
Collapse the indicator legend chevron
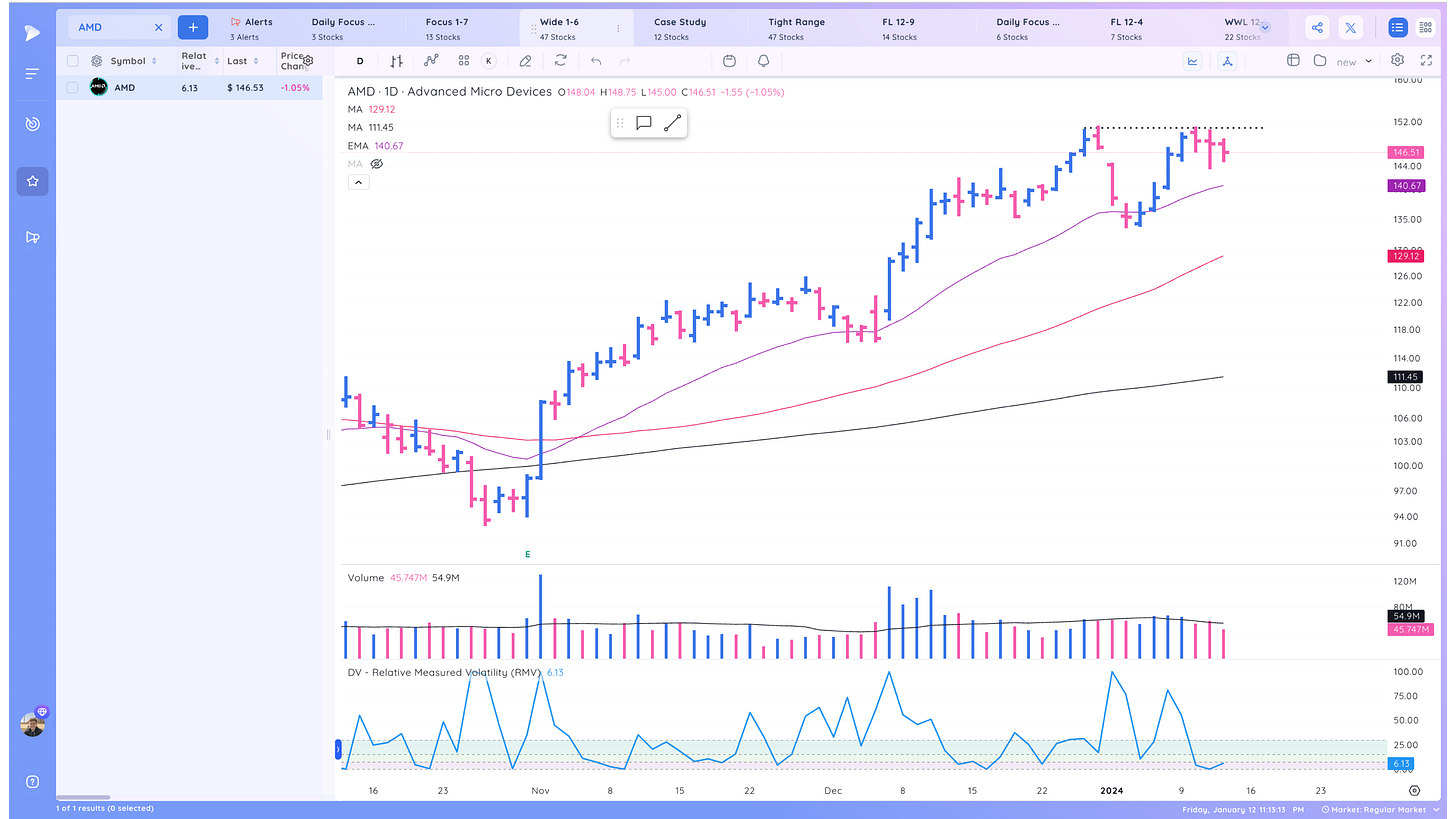coord(358,182)
